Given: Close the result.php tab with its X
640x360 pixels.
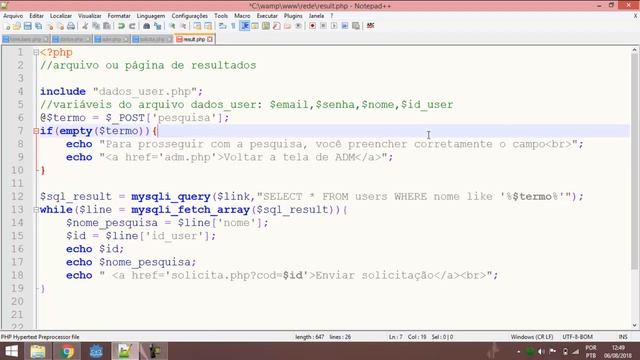Looking at the screenshot, I should (x=210, y=39).
